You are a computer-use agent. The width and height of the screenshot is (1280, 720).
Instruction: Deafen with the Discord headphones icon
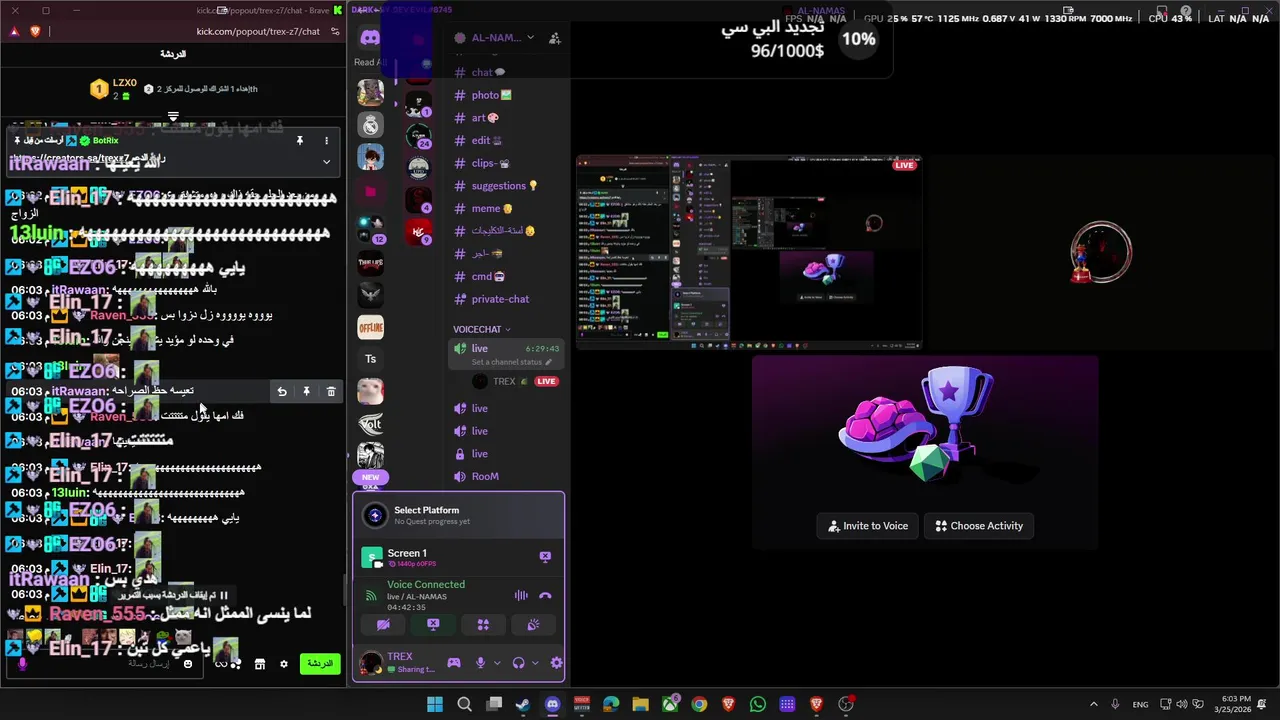coord(518,662)
